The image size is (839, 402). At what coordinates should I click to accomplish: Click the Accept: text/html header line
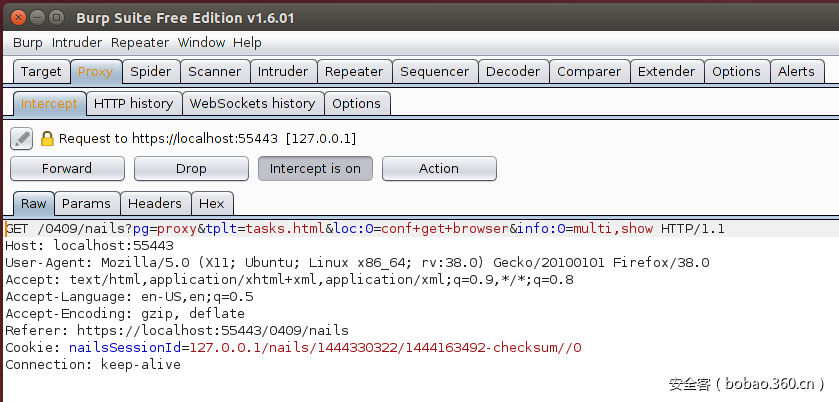coord(289,280)
